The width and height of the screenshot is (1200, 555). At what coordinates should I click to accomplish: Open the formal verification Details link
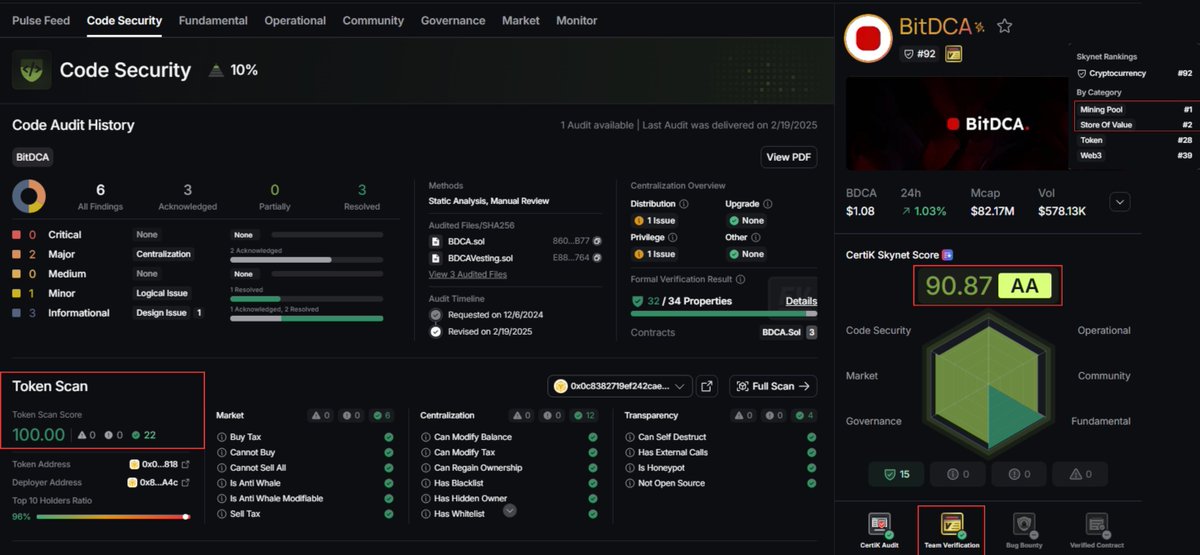point(801,301)
